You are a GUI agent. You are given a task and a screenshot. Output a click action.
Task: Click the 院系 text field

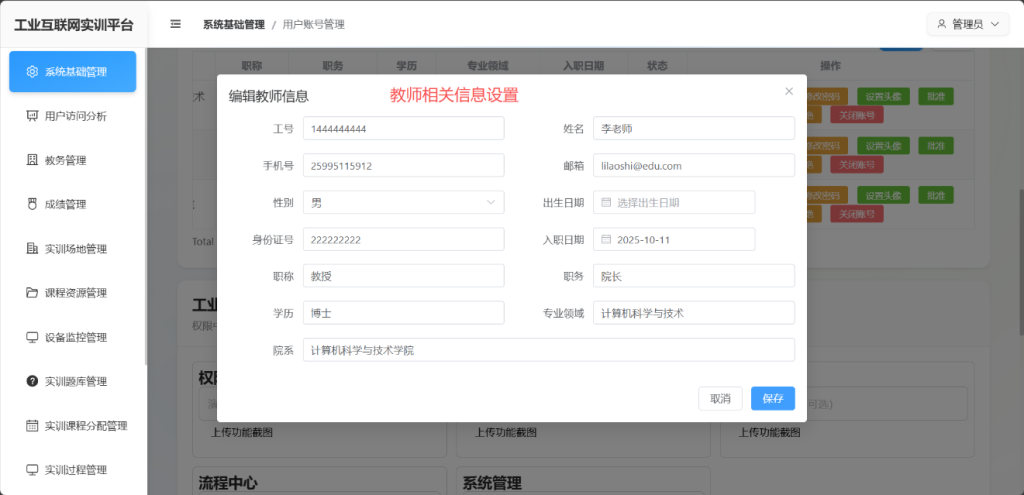point(548,350)
